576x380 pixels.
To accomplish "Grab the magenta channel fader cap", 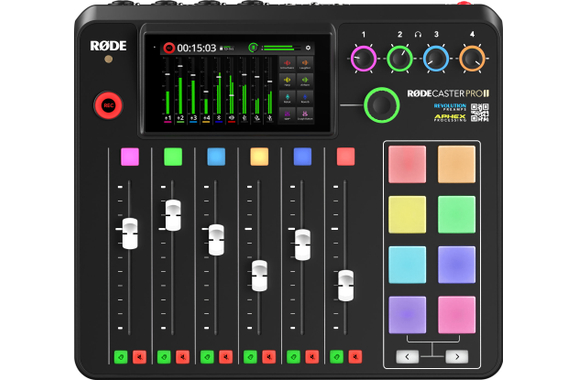I will [x=130, y=234].
